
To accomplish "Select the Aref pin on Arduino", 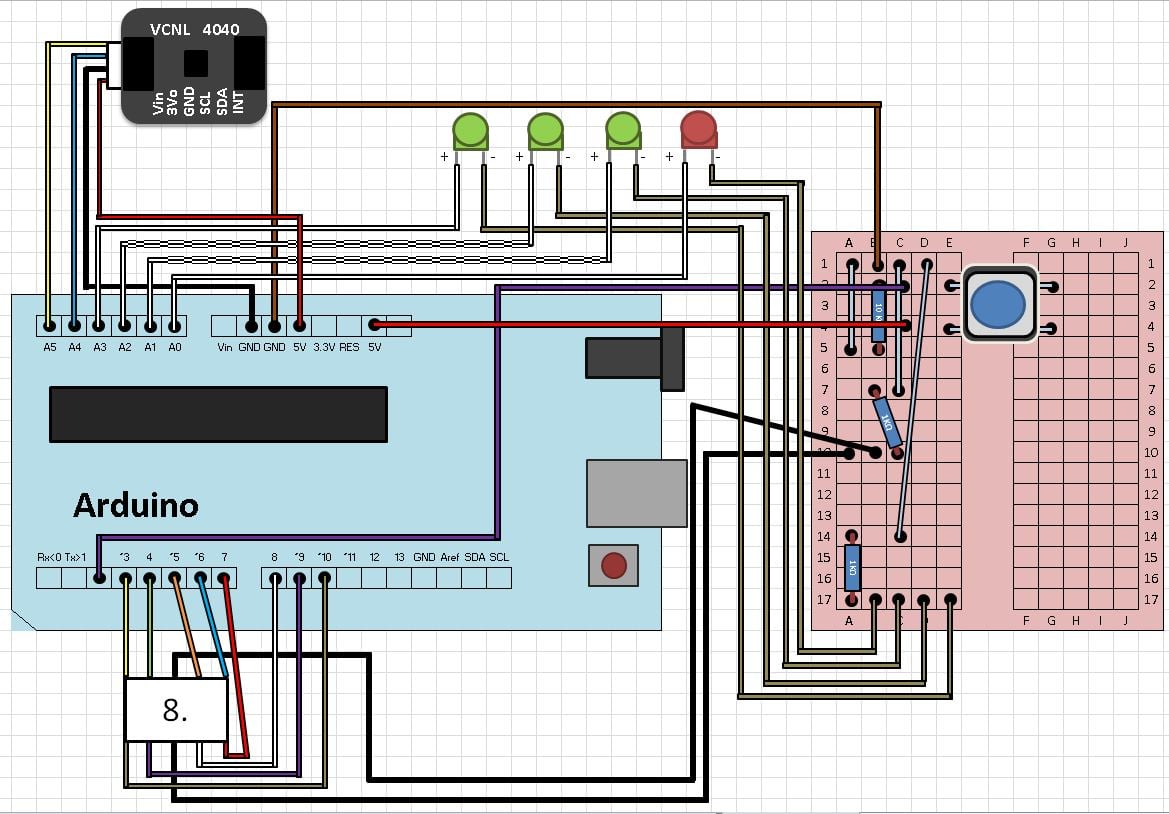I will (x=449, y=577).
